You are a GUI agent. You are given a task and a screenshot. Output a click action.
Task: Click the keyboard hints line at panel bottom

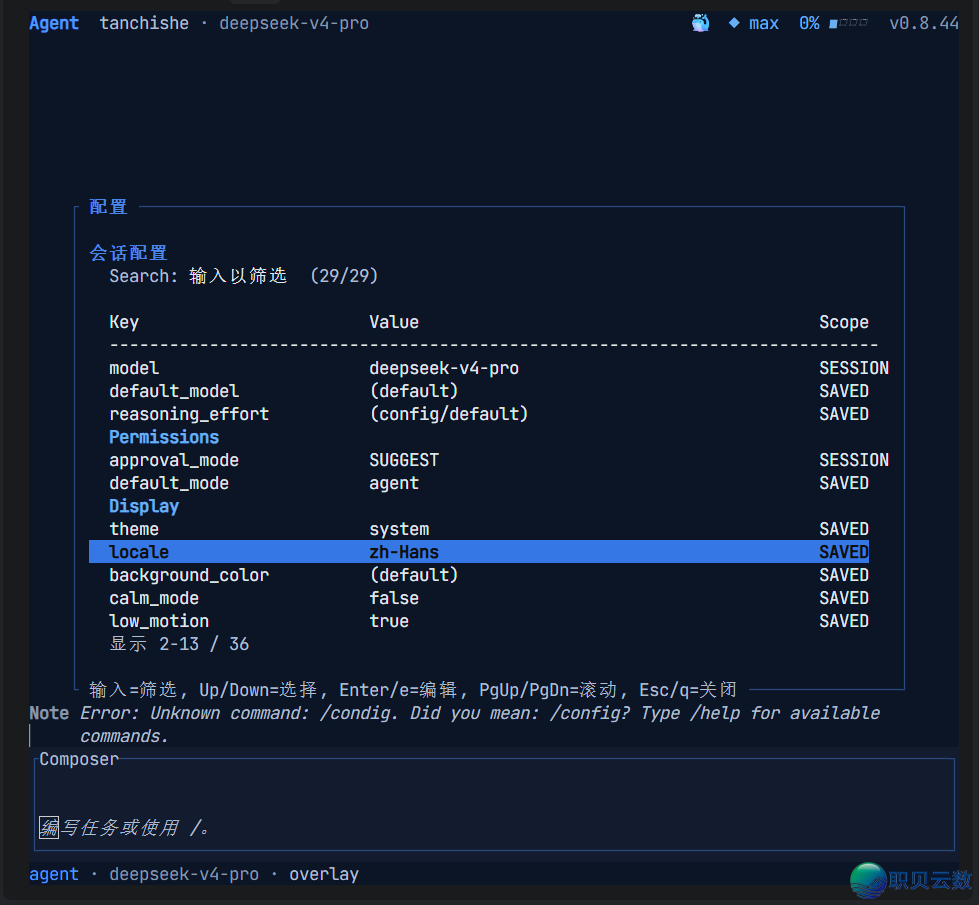[x=413, y=690]
